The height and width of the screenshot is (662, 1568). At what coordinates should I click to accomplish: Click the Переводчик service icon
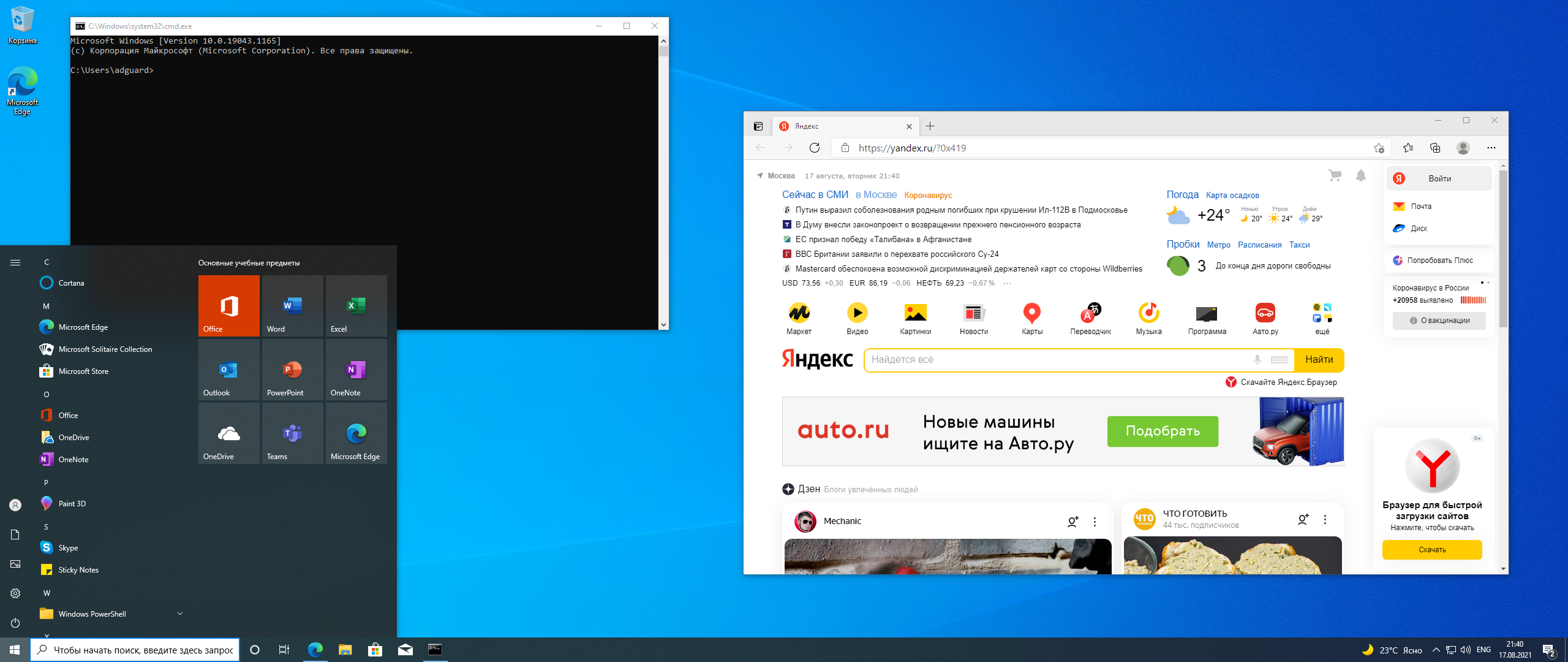(1090, 313)
